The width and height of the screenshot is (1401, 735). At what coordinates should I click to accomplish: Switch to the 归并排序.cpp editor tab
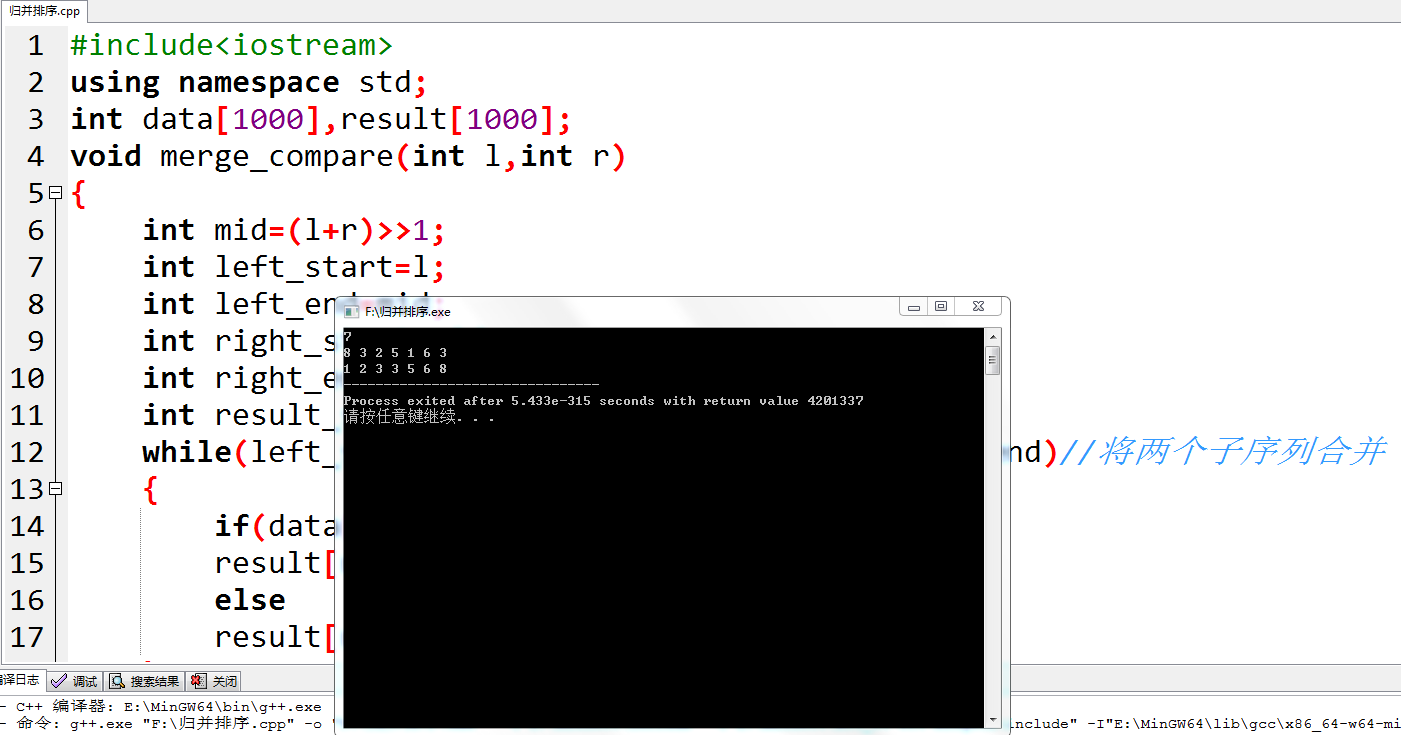(x=44, y=11)
